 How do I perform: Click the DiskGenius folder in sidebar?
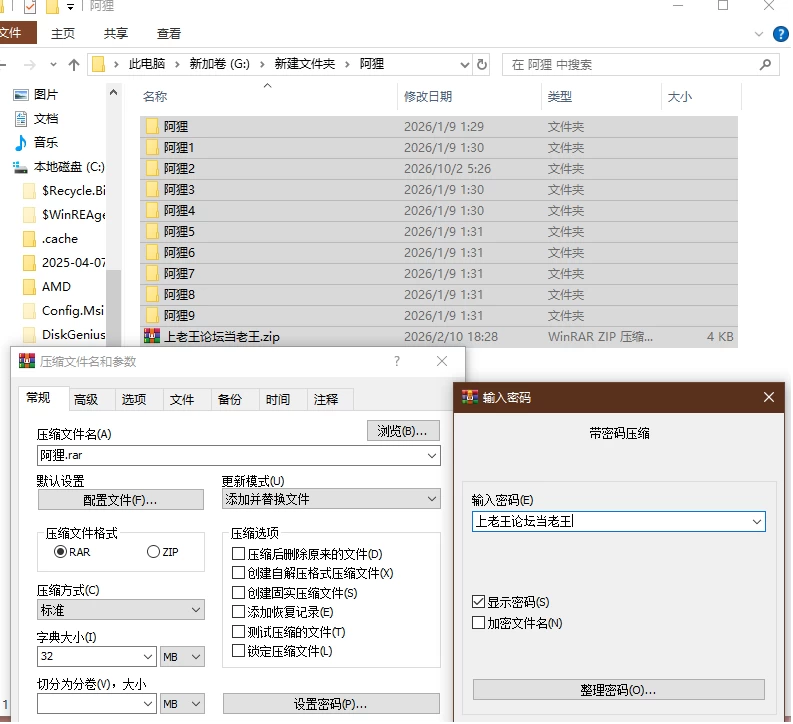coord(73,334)
